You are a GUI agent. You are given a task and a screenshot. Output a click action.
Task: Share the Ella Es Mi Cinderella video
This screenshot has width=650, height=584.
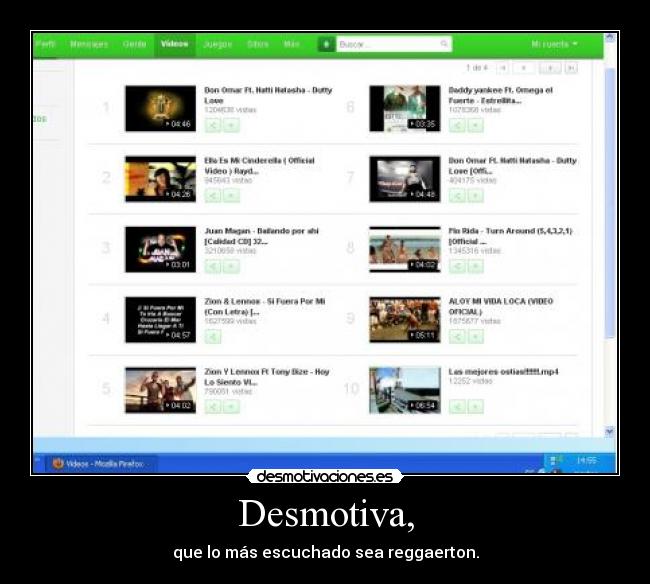[213, 195]
